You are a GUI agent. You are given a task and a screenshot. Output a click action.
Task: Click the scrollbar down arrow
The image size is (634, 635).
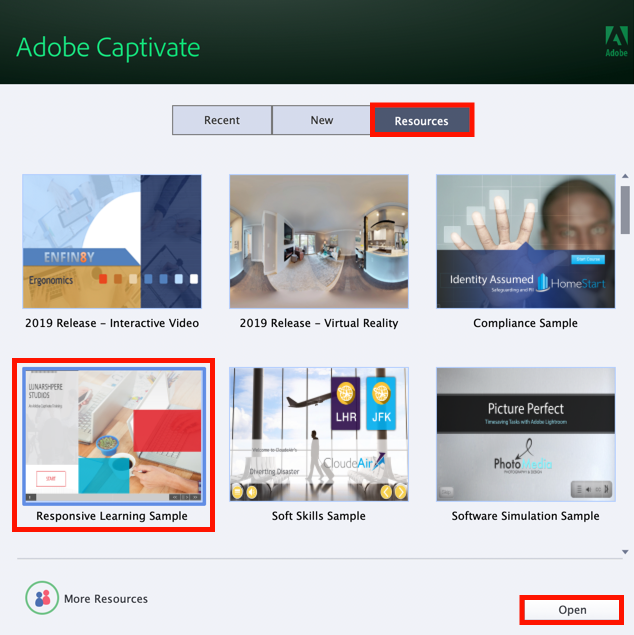(625, 552)
